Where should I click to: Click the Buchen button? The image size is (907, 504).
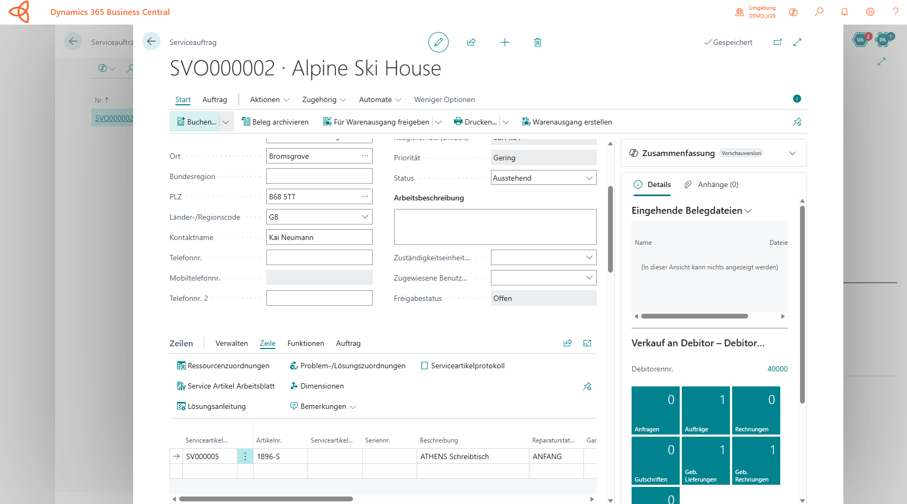click(196, 122)
